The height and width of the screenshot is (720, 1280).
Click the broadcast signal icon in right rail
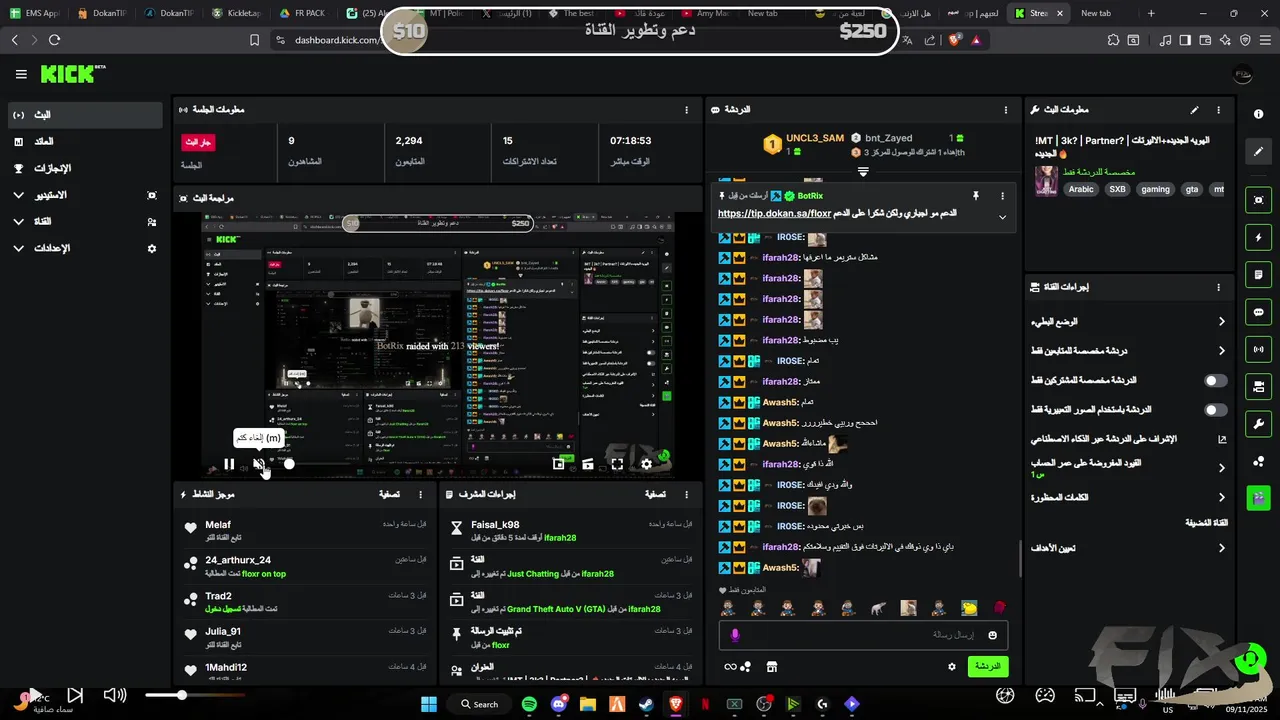(1259, 349)
